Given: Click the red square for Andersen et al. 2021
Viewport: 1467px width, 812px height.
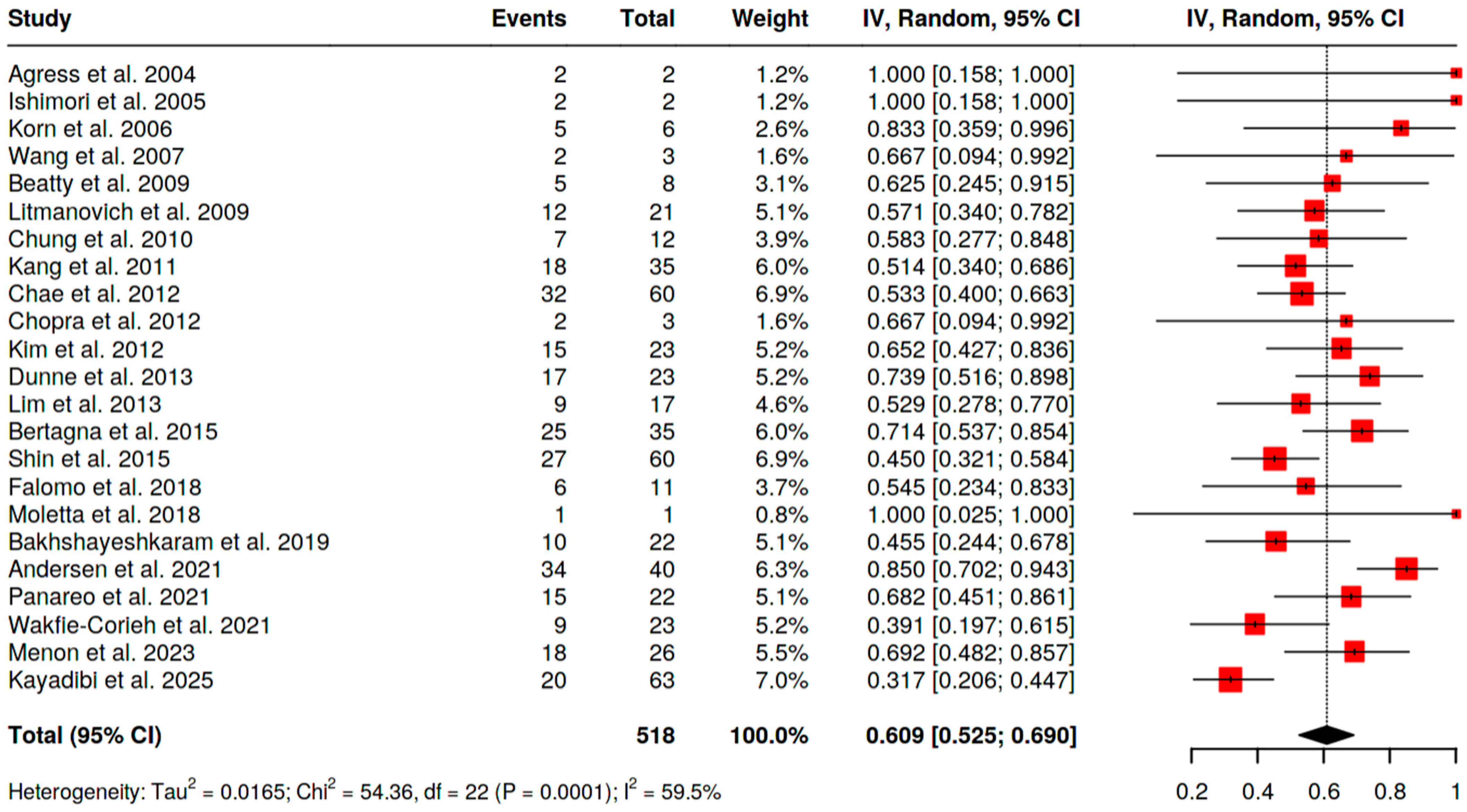Looking at the screenshot, I should tap(1406, 569).
